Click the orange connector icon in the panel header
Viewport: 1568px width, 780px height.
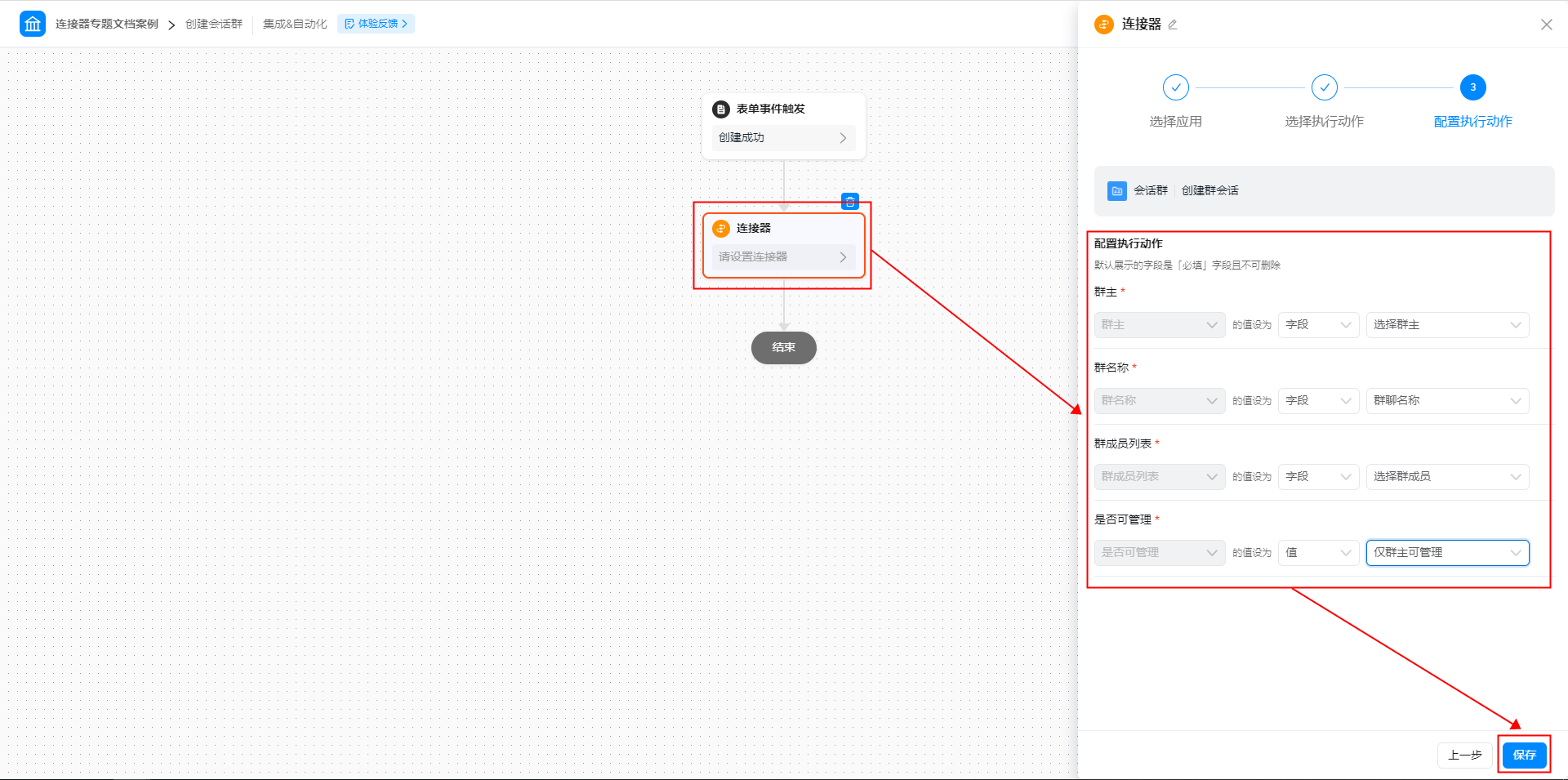point(1104,25)
